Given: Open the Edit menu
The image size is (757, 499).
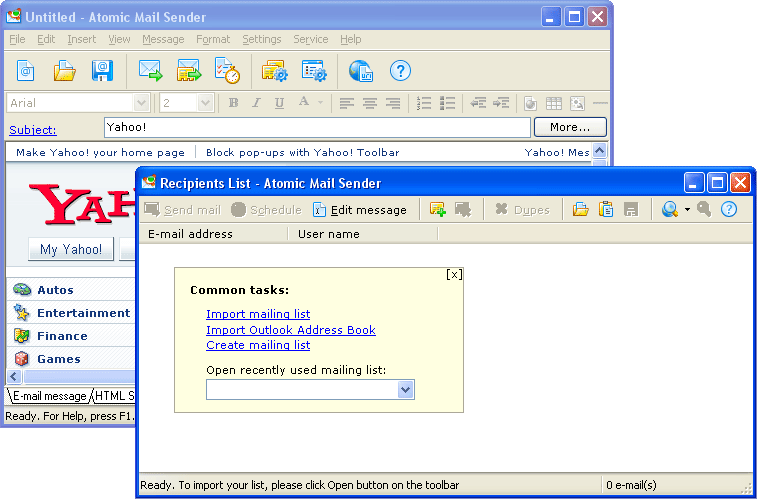Looking at the screenshot, I should coord(46,39).
